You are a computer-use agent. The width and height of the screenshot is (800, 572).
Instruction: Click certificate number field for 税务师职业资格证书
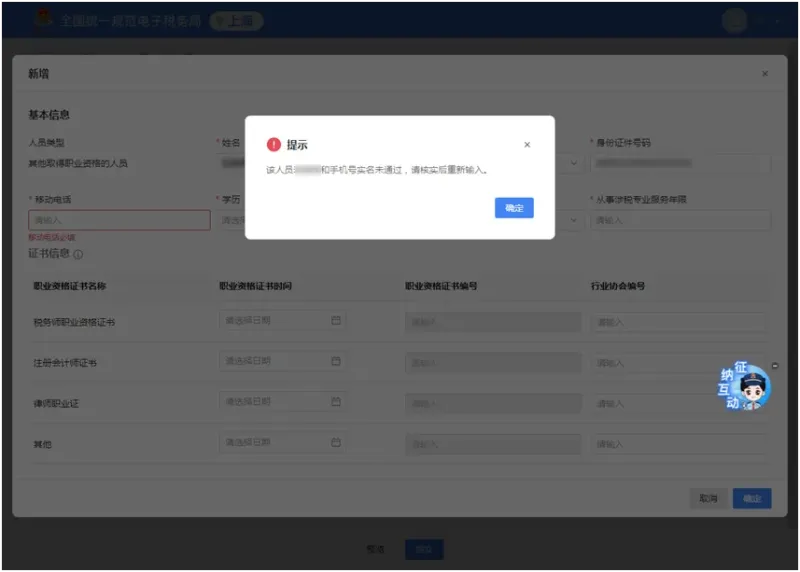pos(493,322)
